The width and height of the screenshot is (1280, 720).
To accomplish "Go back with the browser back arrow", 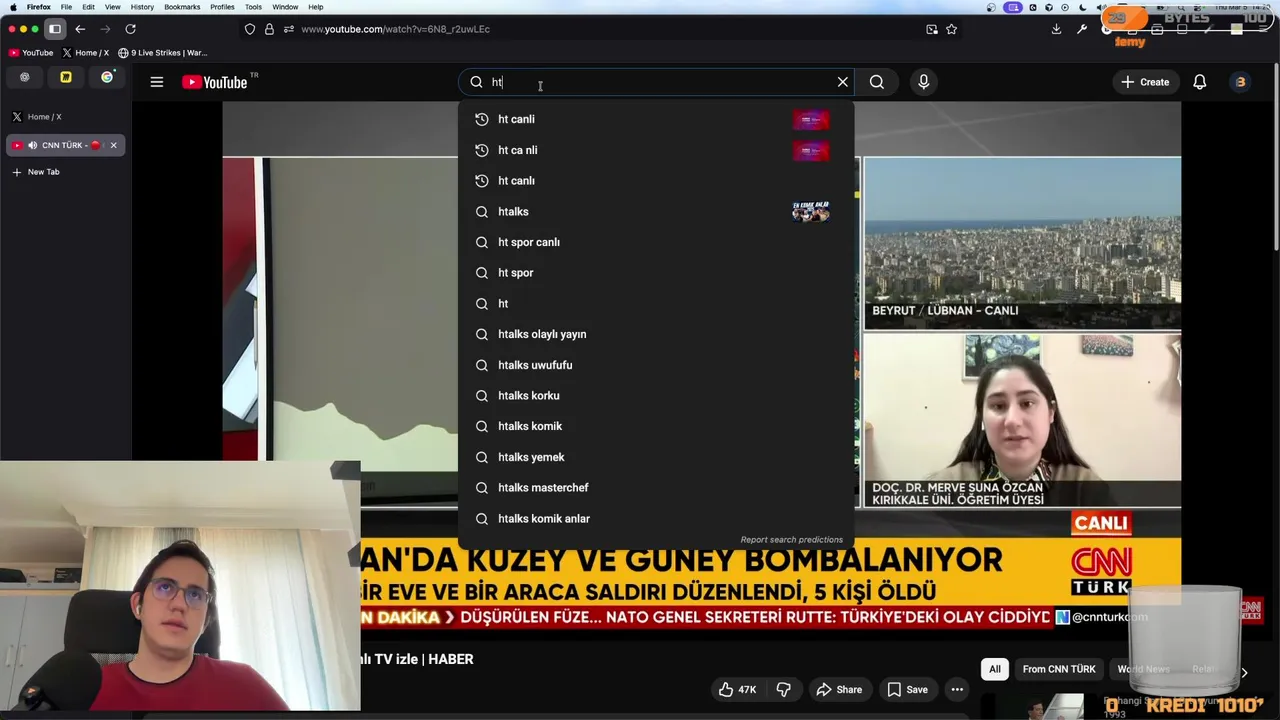I will click(x=80, y=29).
